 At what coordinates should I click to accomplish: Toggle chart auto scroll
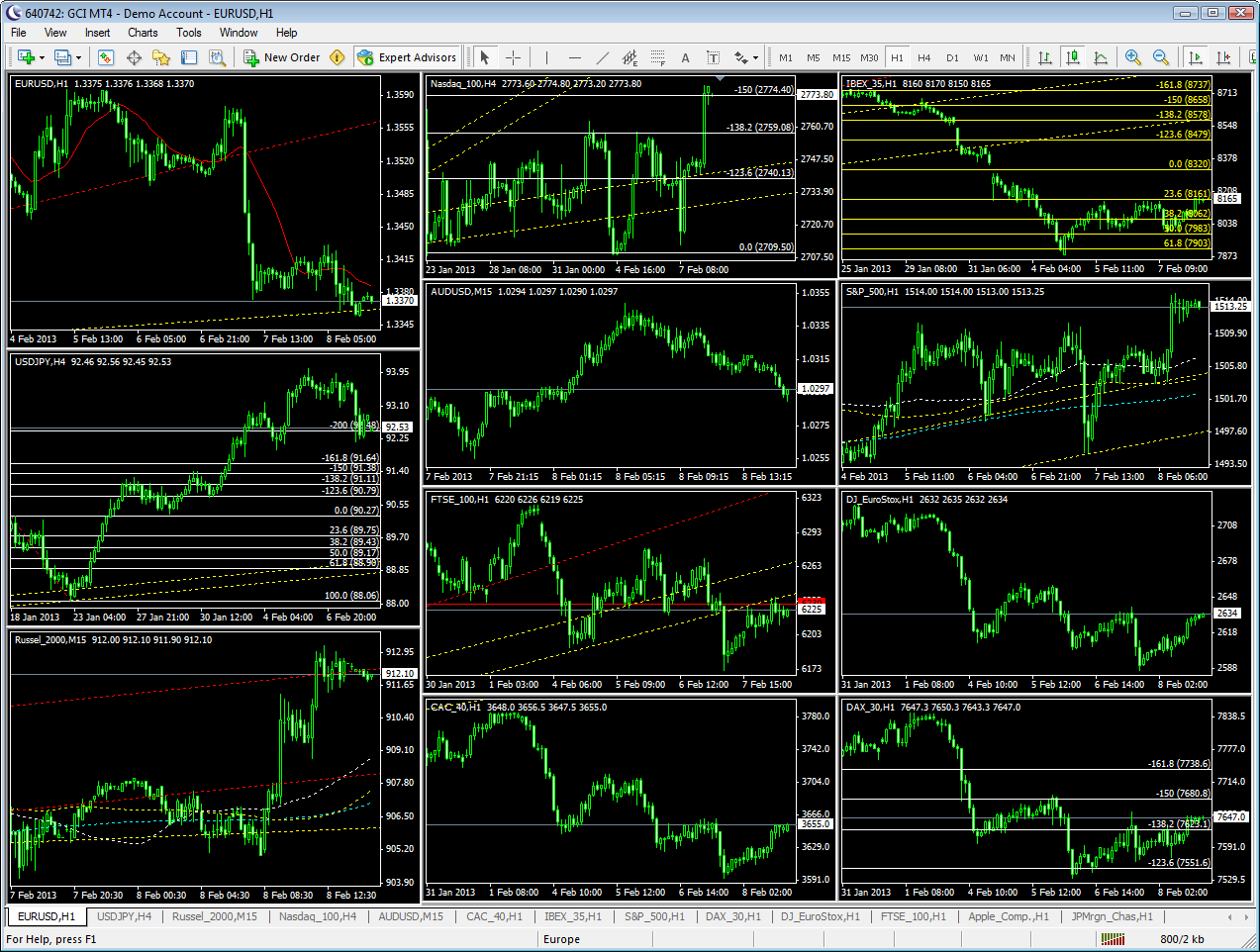(x=1196, y=57)
